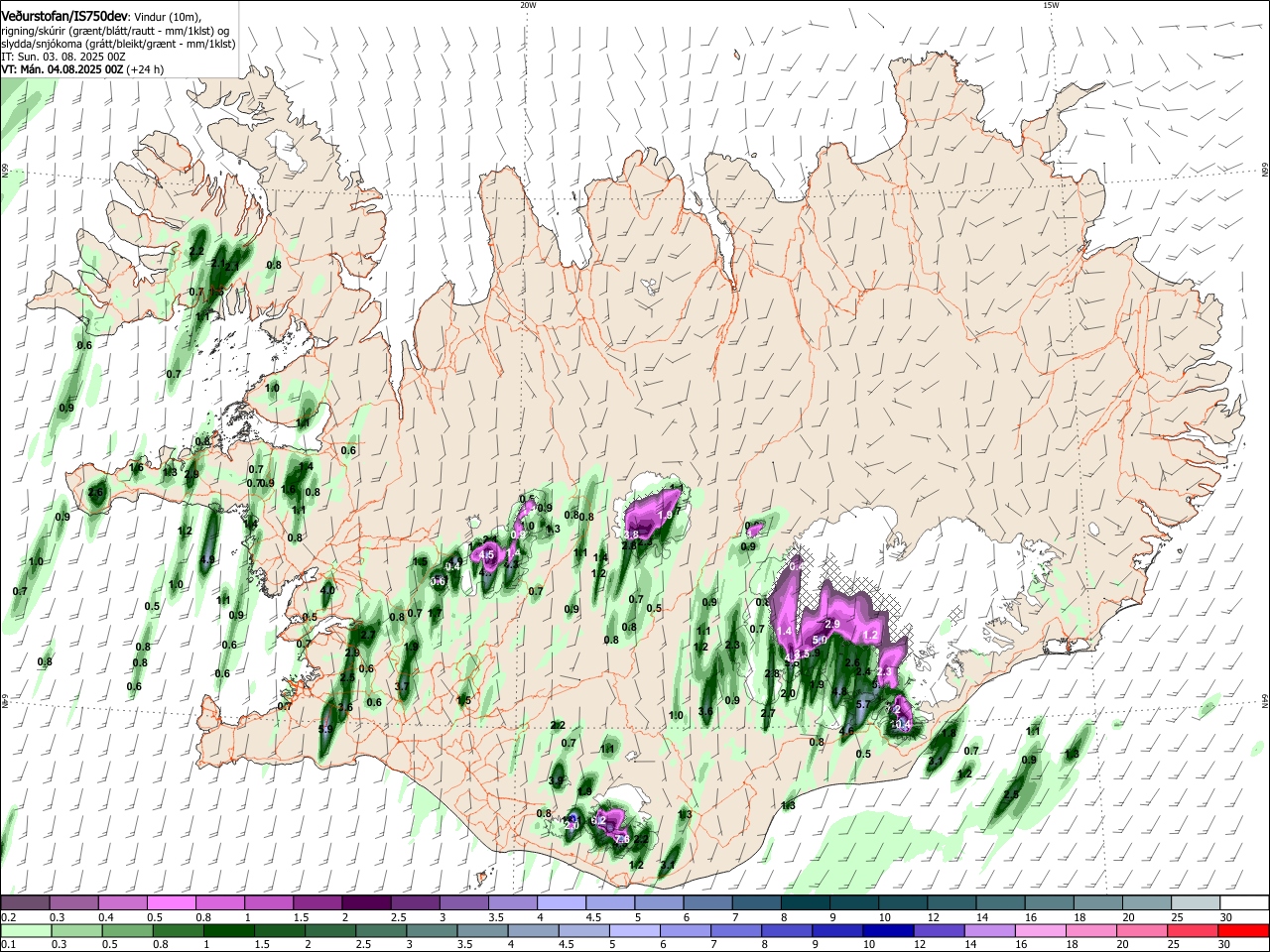Viewport: 1270px width, 952px height.
Task: Click the palest green rain swatch between 0.1 and 0.3
Action: (x=25, y=930)
